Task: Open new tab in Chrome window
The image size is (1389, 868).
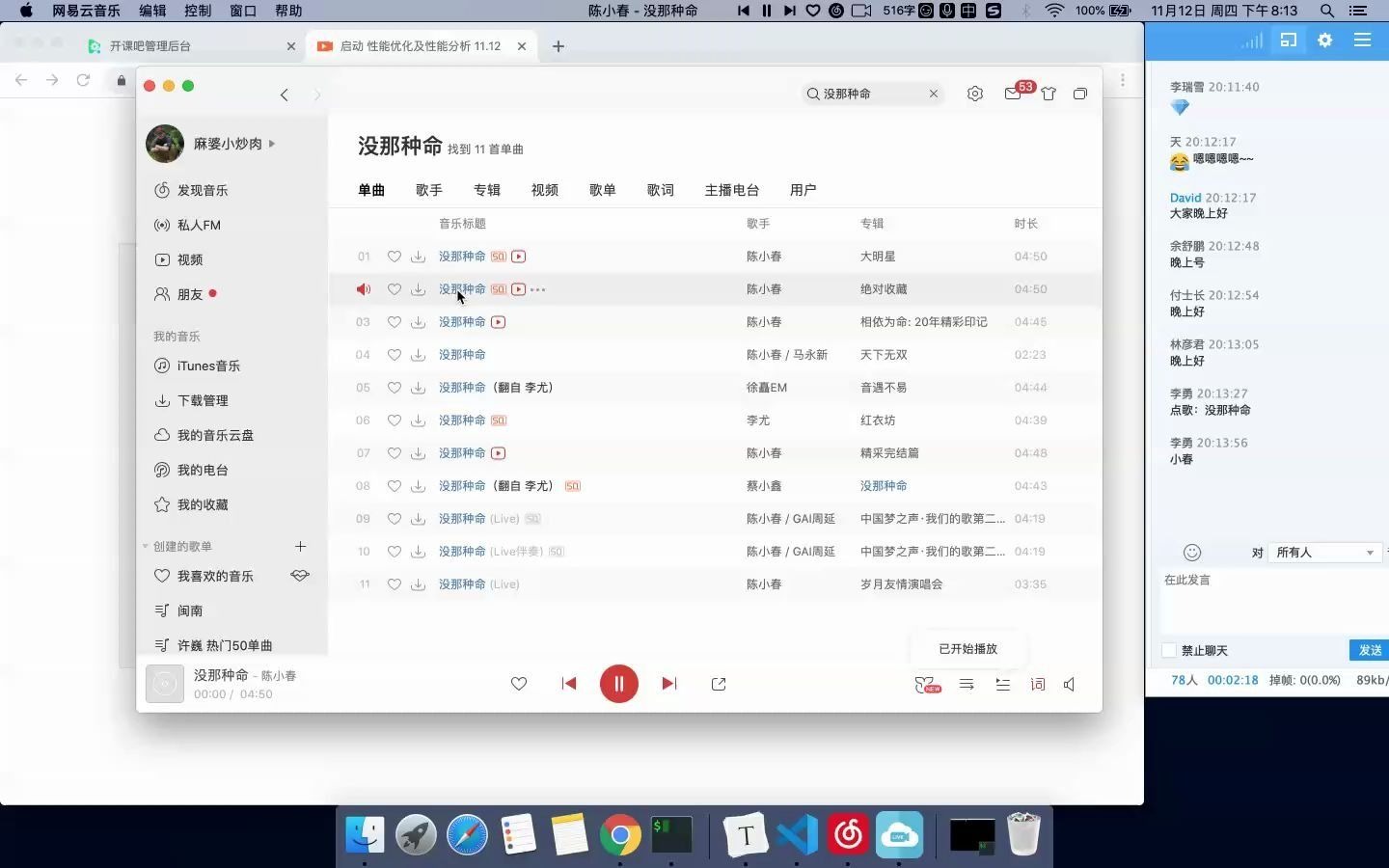Action: click(558, 46)
